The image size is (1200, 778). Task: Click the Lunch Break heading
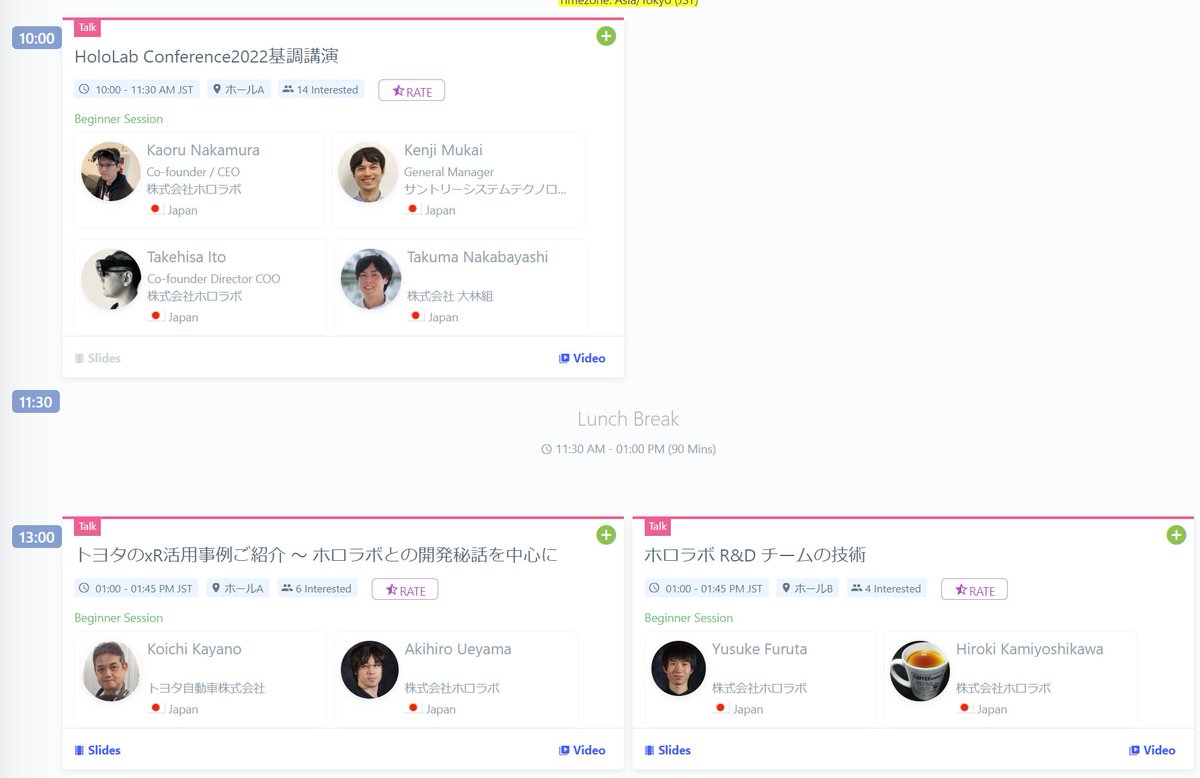click(x=628, y=419)
